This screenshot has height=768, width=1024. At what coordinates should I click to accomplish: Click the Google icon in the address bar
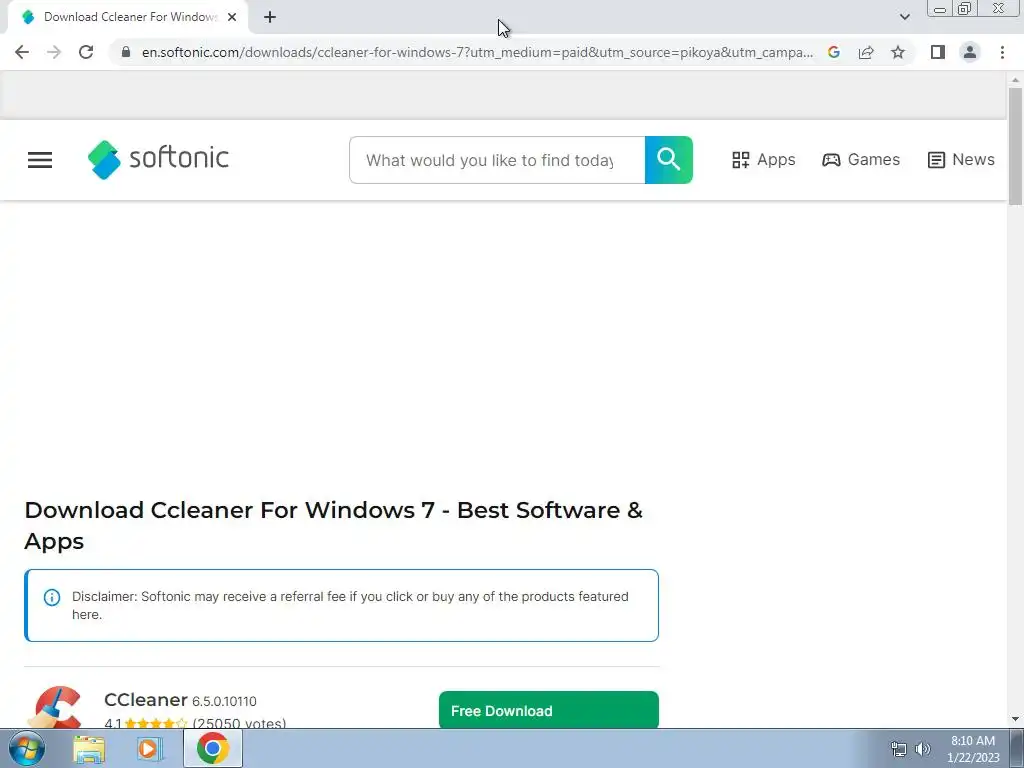pos(833,52)
